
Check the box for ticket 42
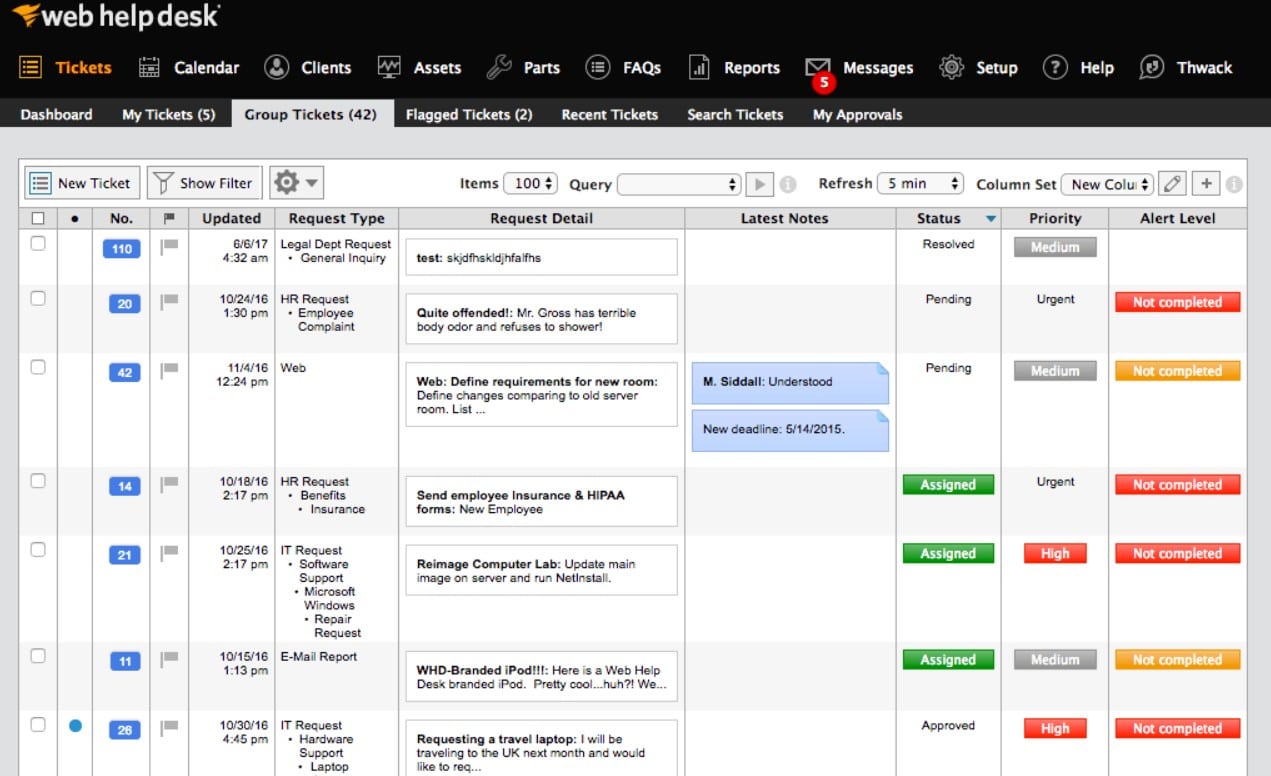coord(38,367)
